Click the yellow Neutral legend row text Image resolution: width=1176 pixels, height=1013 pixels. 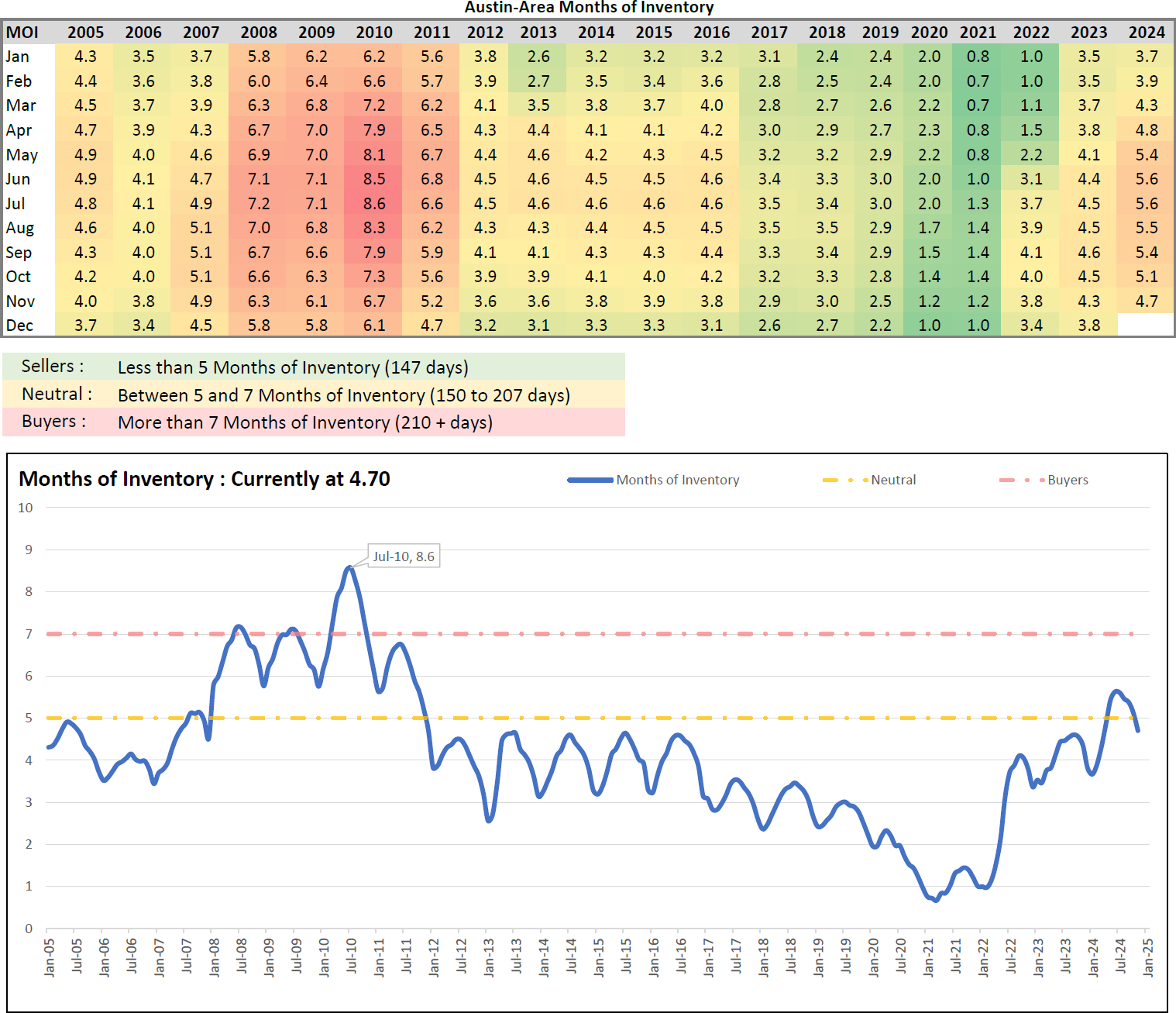tap(343, 395)
